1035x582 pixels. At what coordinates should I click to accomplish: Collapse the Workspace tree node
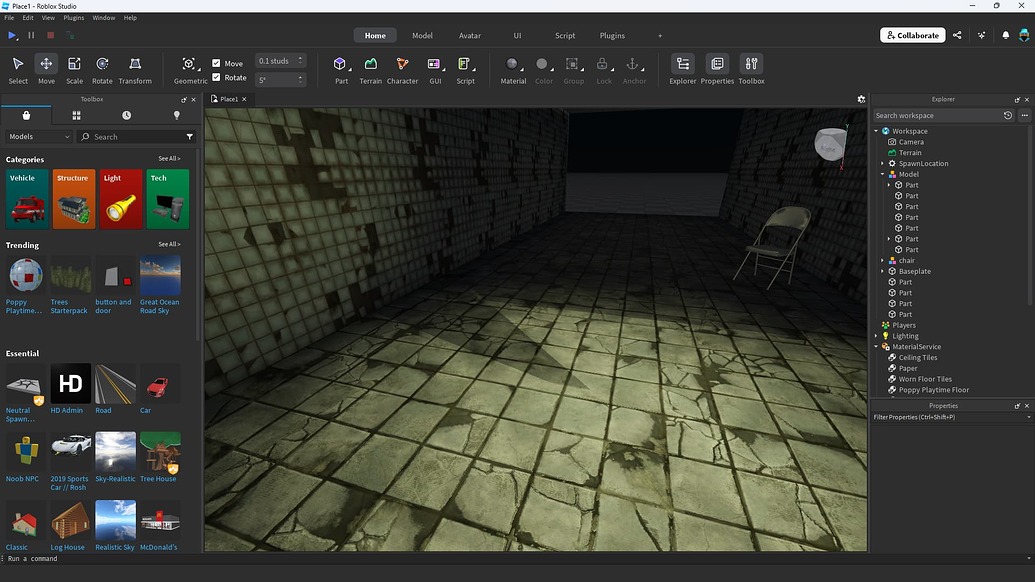pos(877,131)
